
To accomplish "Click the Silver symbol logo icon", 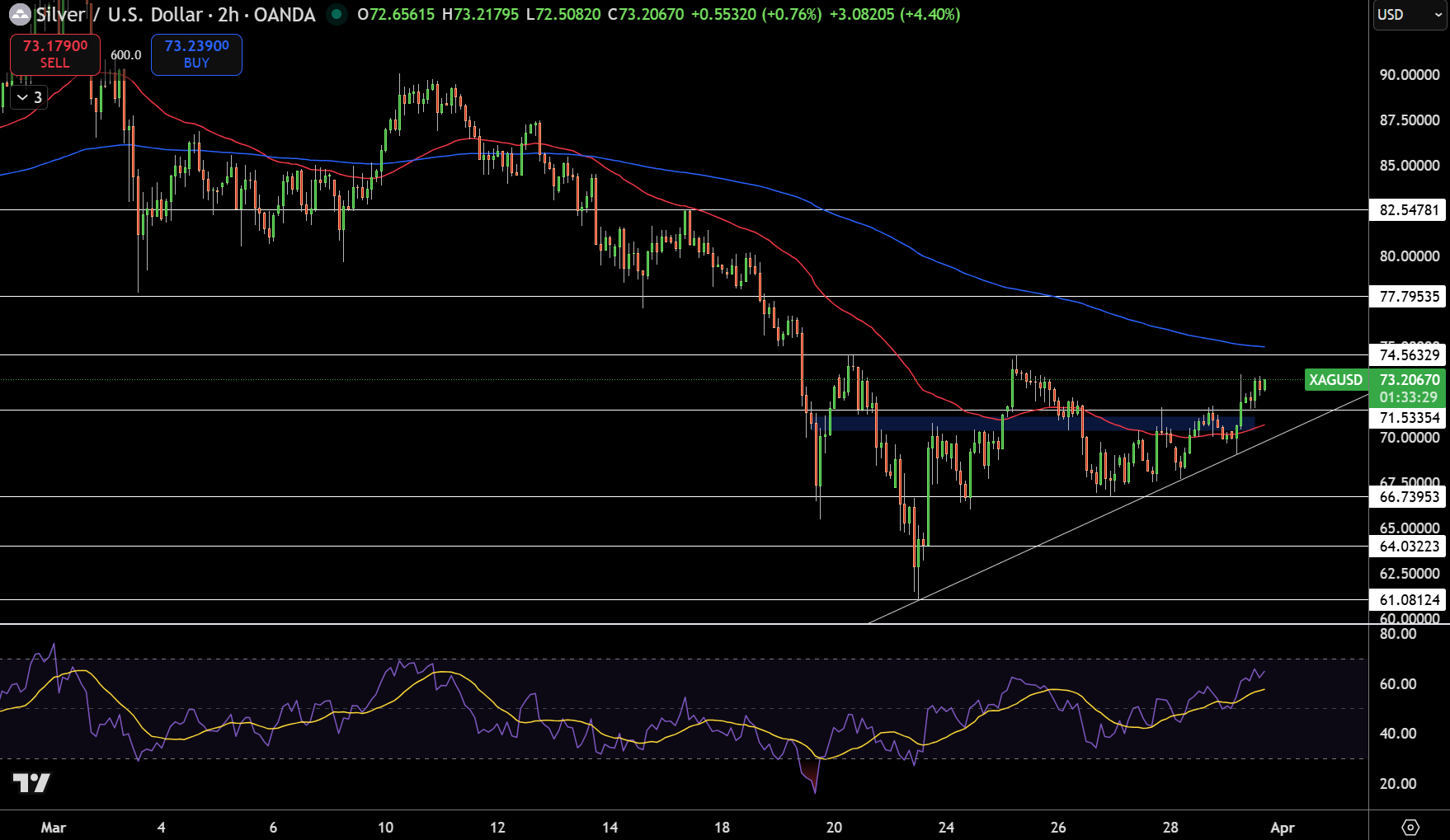I will (x=20, y=15).
